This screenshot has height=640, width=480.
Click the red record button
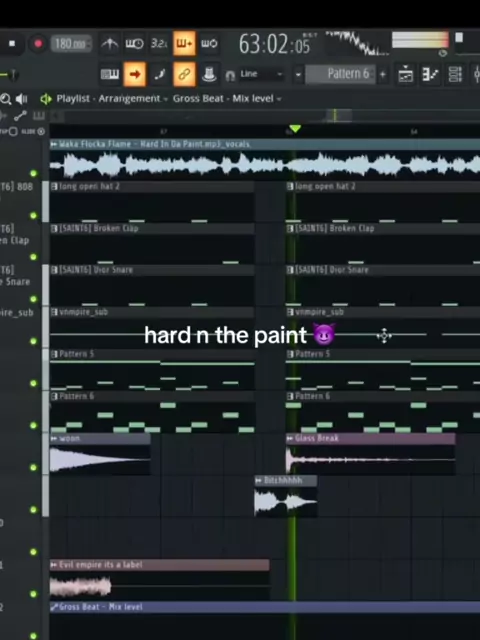coord(38,44)
